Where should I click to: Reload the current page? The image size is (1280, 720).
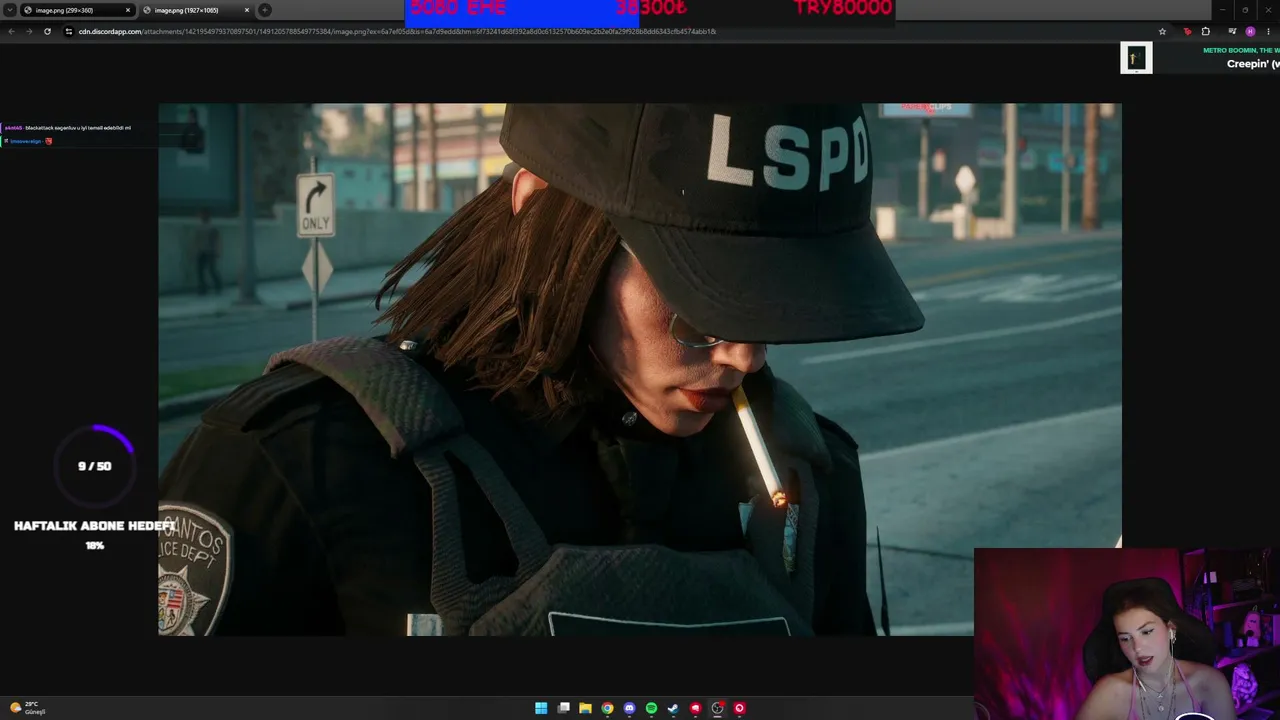[47, 31]
